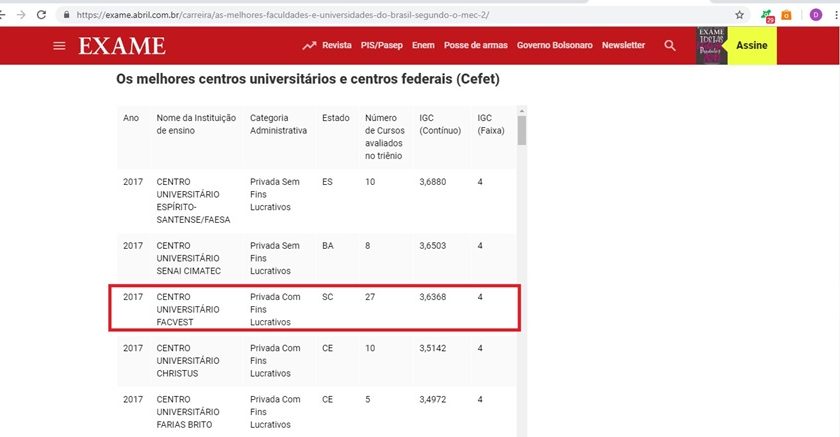Click the Nome da Instituição de ensino header

click(196, 124)
